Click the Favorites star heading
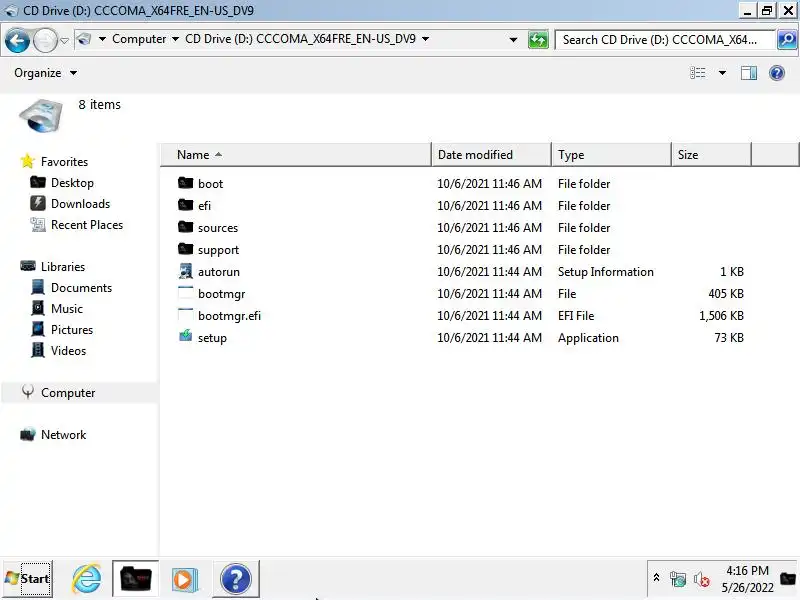 tap(55, 162)
